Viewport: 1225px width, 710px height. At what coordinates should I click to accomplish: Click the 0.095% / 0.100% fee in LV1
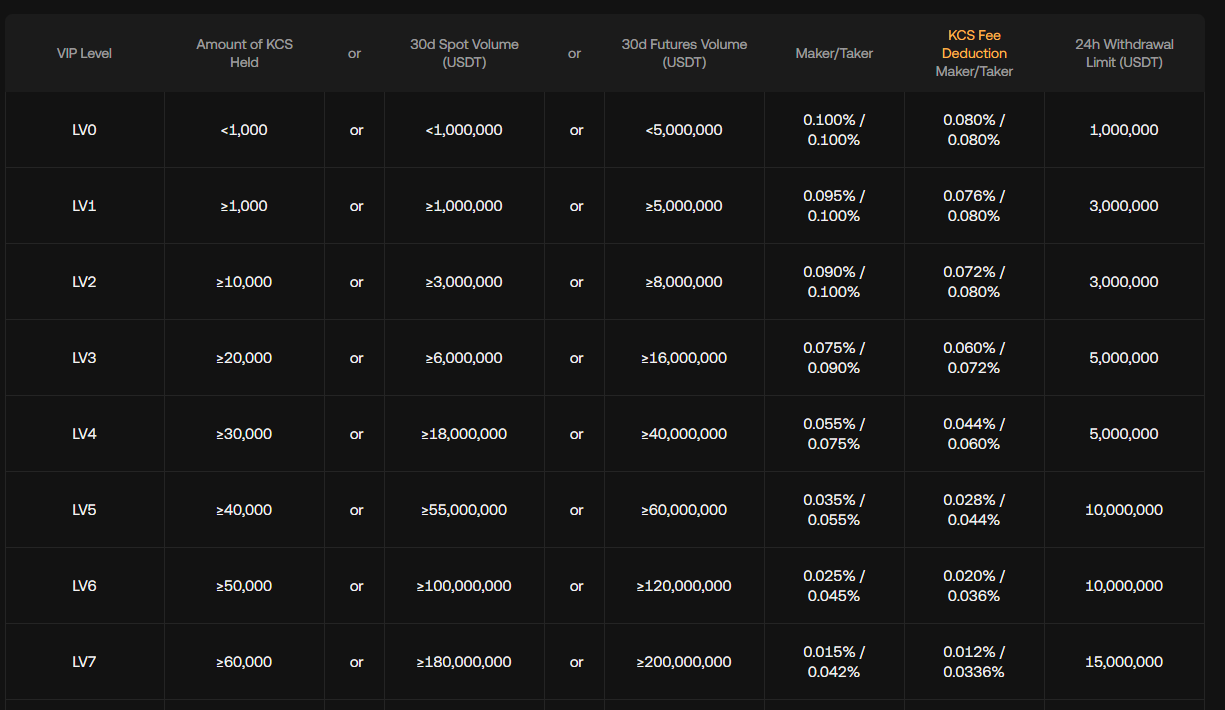[x=834, y=206]
